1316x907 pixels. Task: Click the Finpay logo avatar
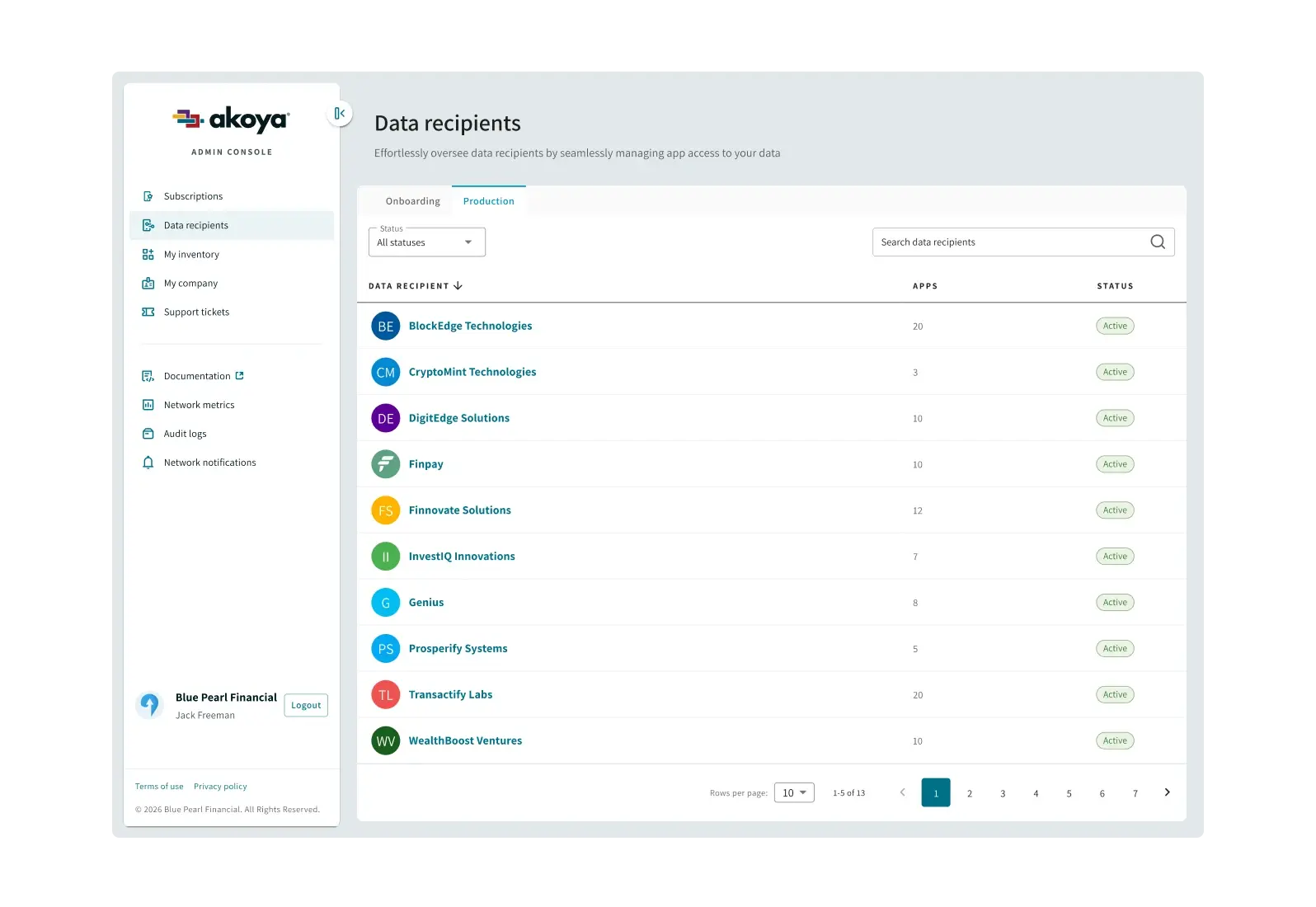385,464
